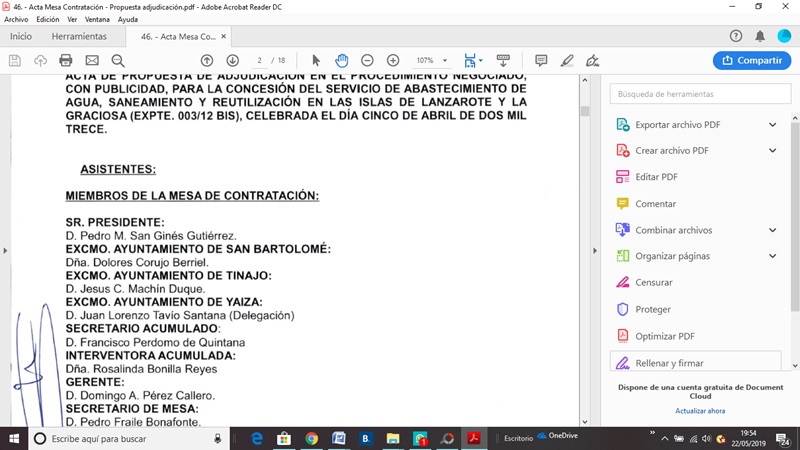Choose the arrow selection tool
Image resolution: width=800 pixels, height=450 pixels.
tap(316, 61)
